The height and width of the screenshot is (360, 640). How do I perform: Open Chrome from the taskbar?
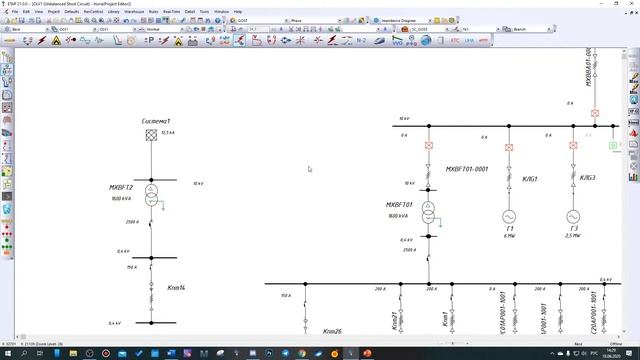[302, 353]
